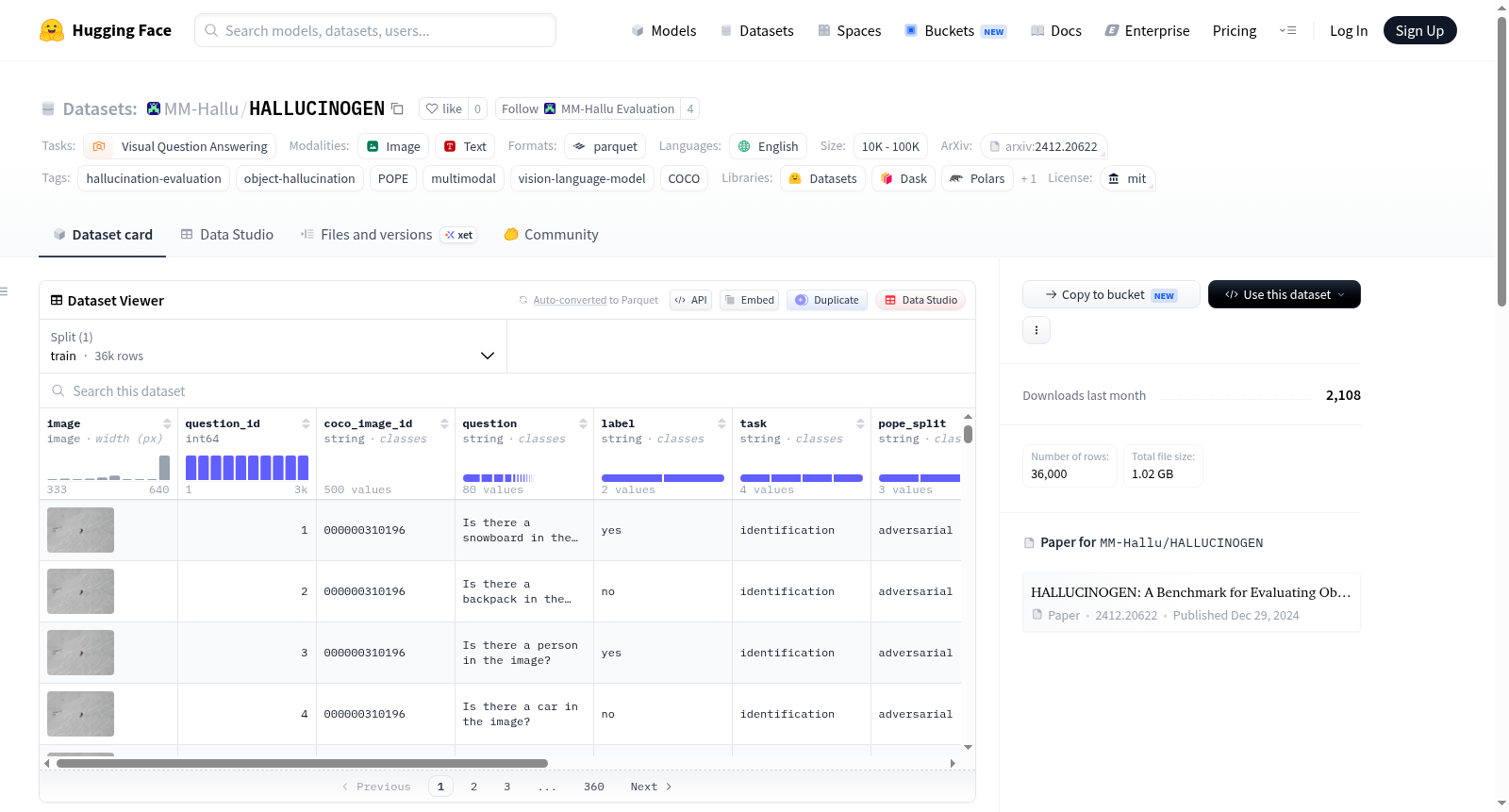Click the Duplicate button

tap(827, 300)
